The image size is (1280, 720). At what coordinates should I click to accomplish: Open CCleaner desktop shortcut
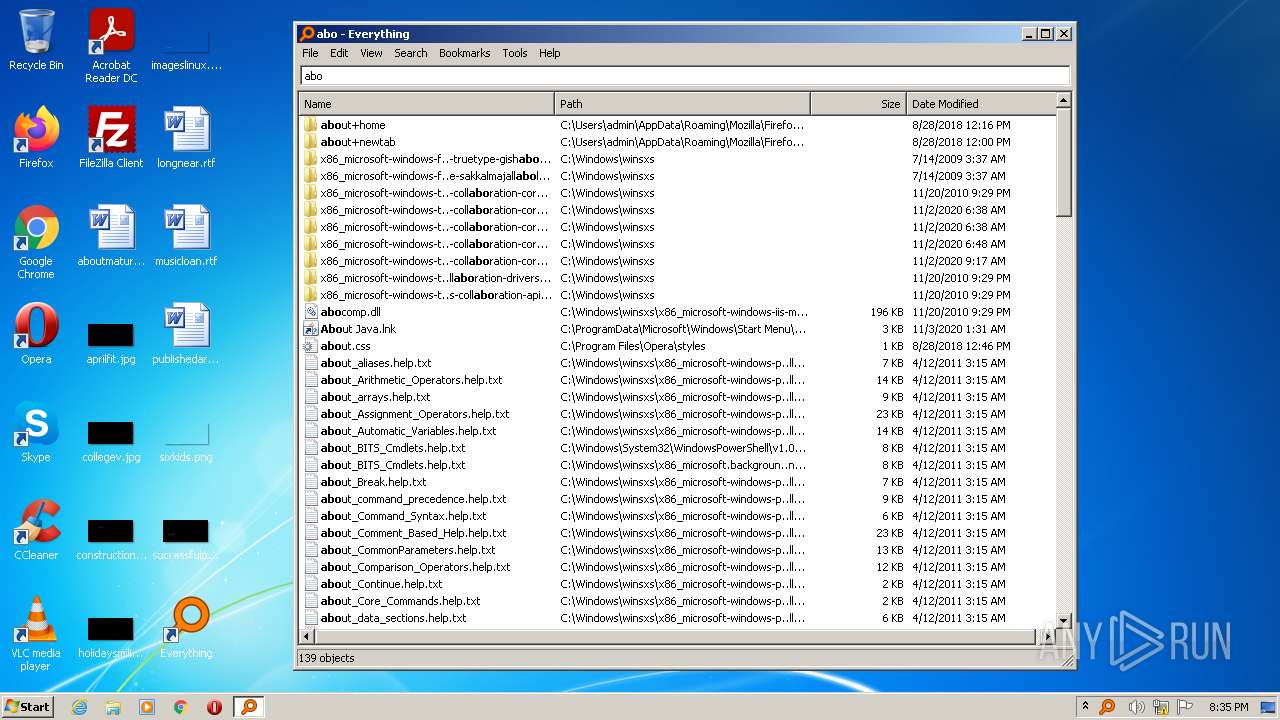(36, 530)
